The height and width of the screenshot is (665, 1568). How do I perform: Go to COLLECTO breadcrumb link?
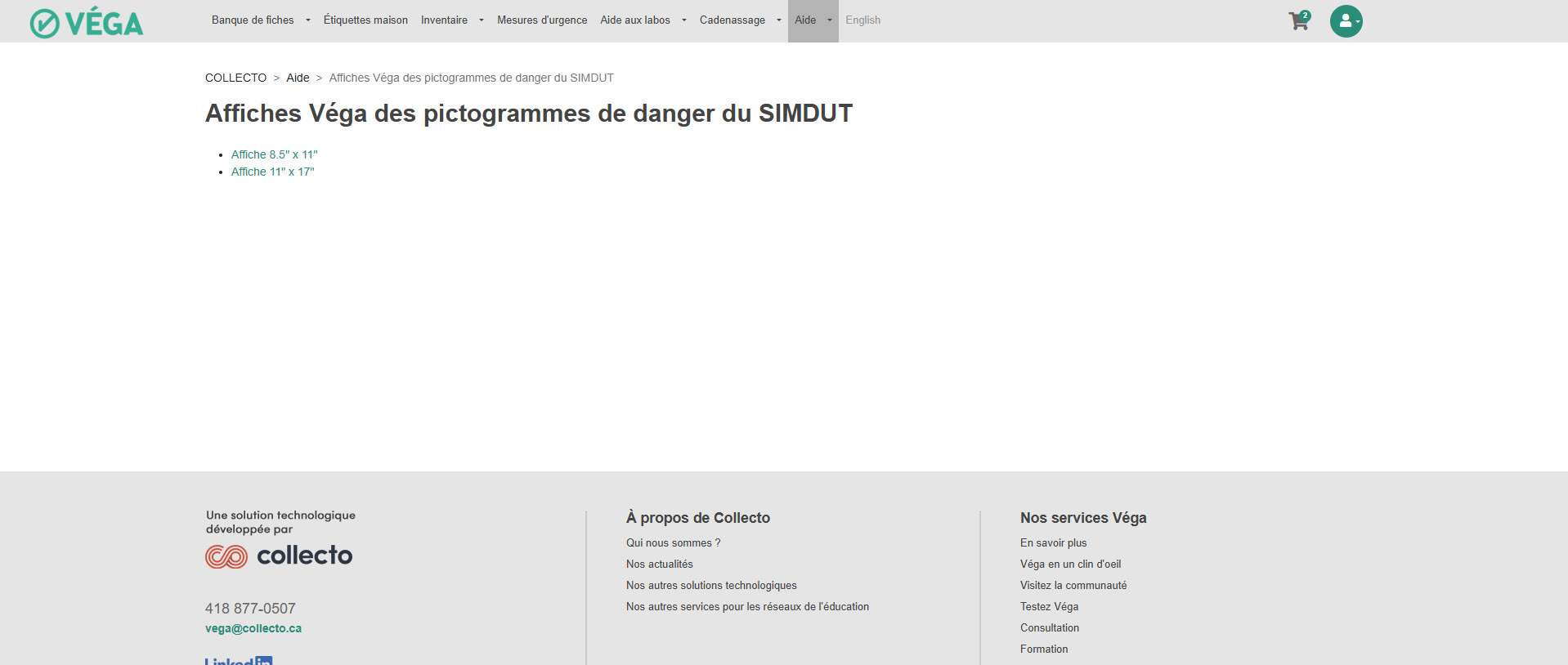pyautogui.click(x=235, y=78)
